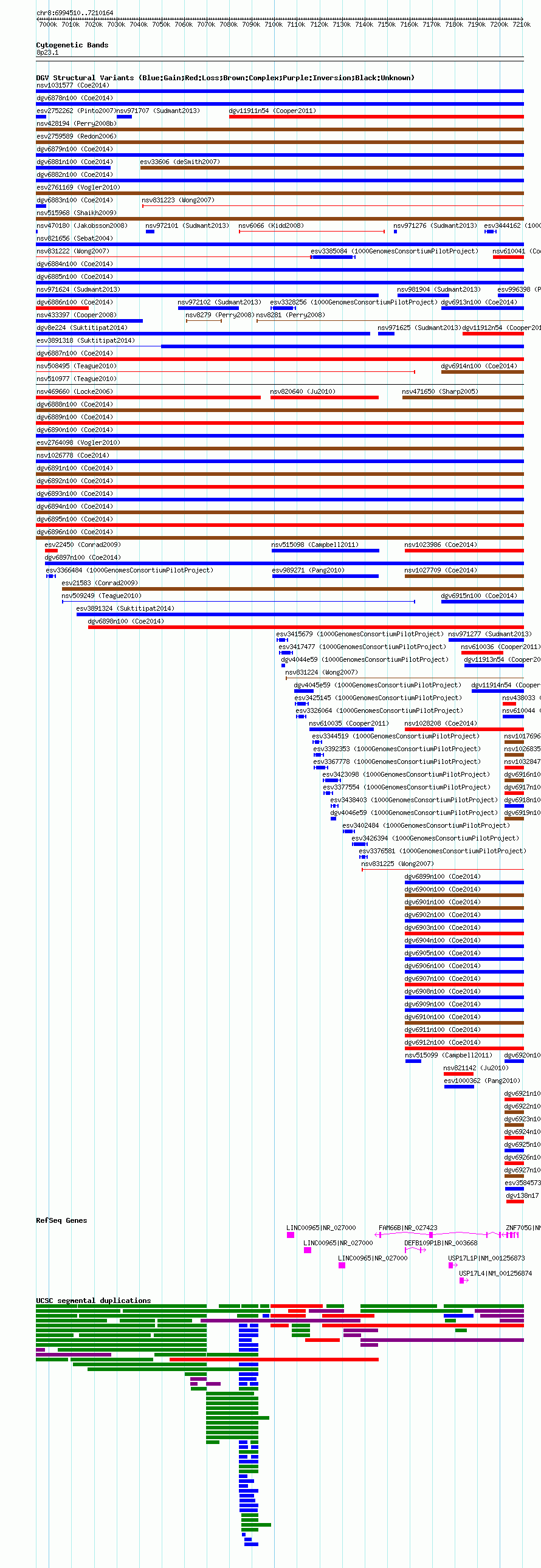Open variant esv22450 (Conrad2009)
The image size is (541, 1568).
pos(83,545)
